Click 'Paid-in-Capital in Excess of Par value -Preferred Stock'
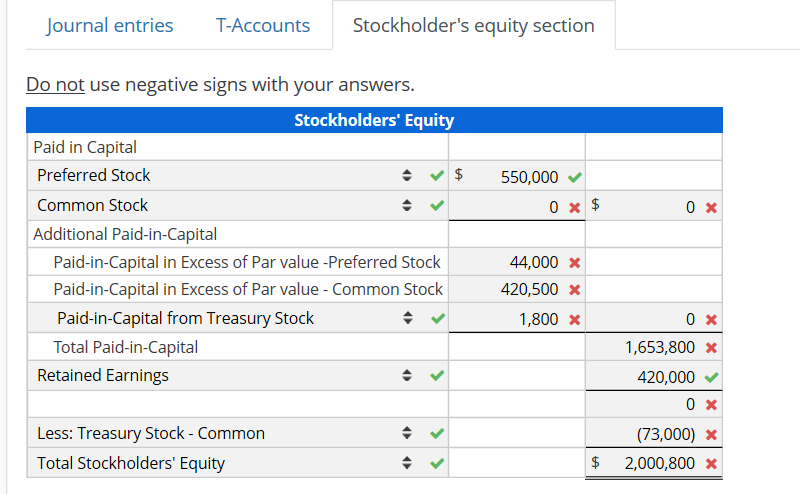Image resolution: width=800 pixels, height=494 pixels. (x=247, y=262)
